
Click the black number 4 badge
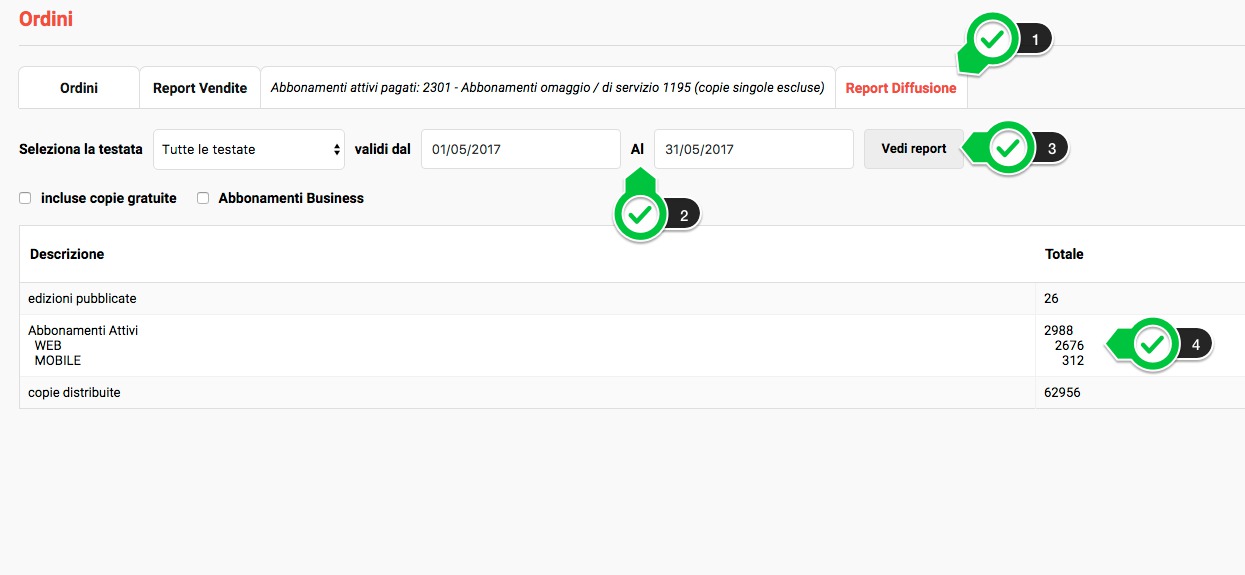coord(1196,345)
